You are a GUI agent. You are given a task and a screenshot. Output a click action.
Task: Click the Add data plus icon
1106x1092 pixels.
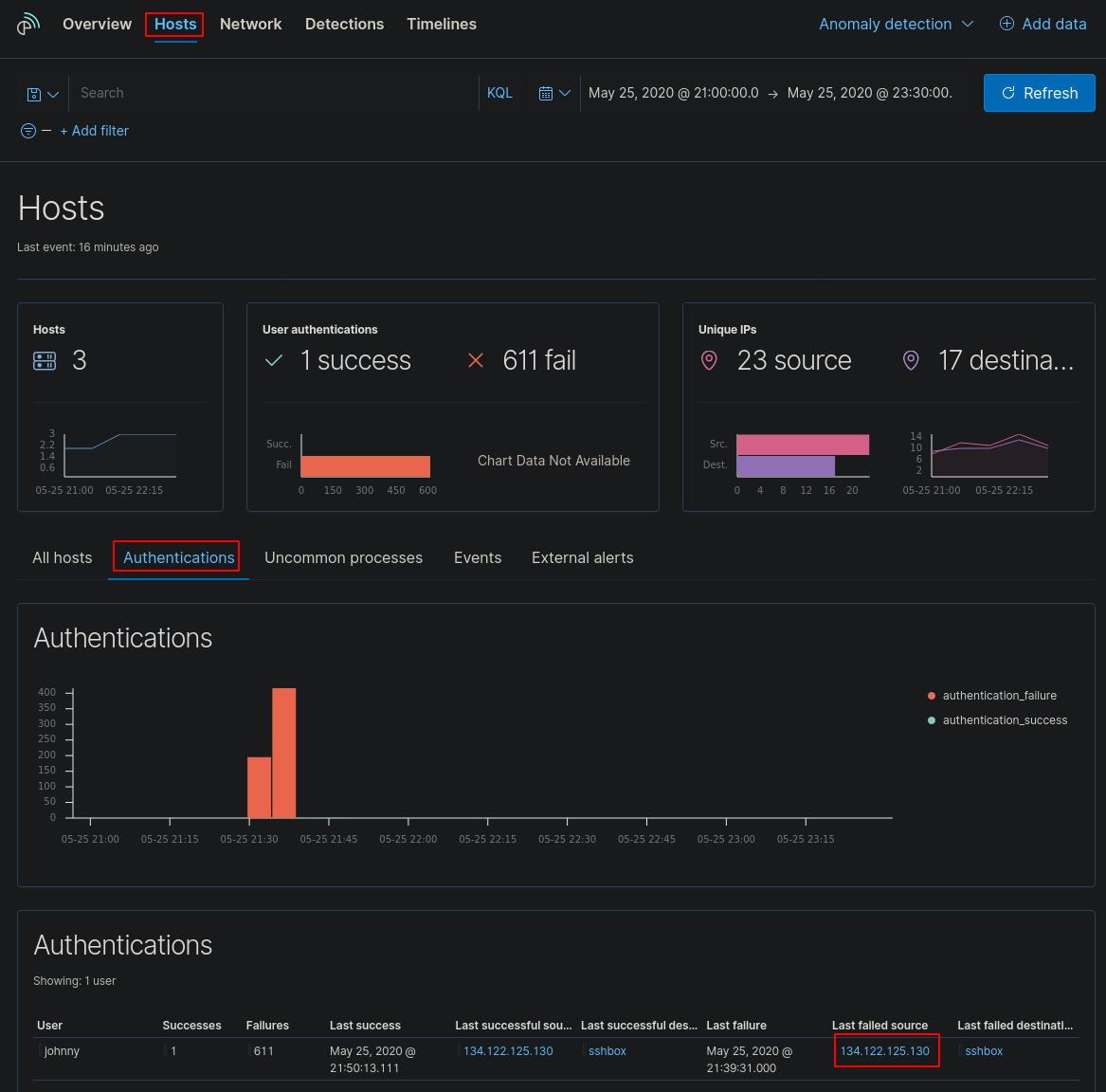[x=1006, y=24]
